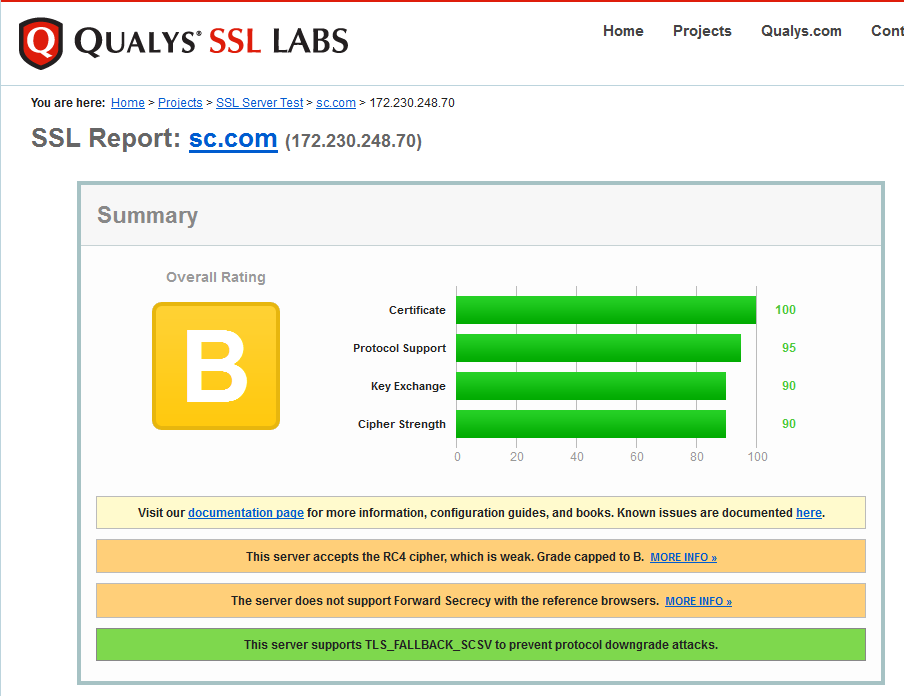Click the Cipher Strength score bar

point(591,424)
